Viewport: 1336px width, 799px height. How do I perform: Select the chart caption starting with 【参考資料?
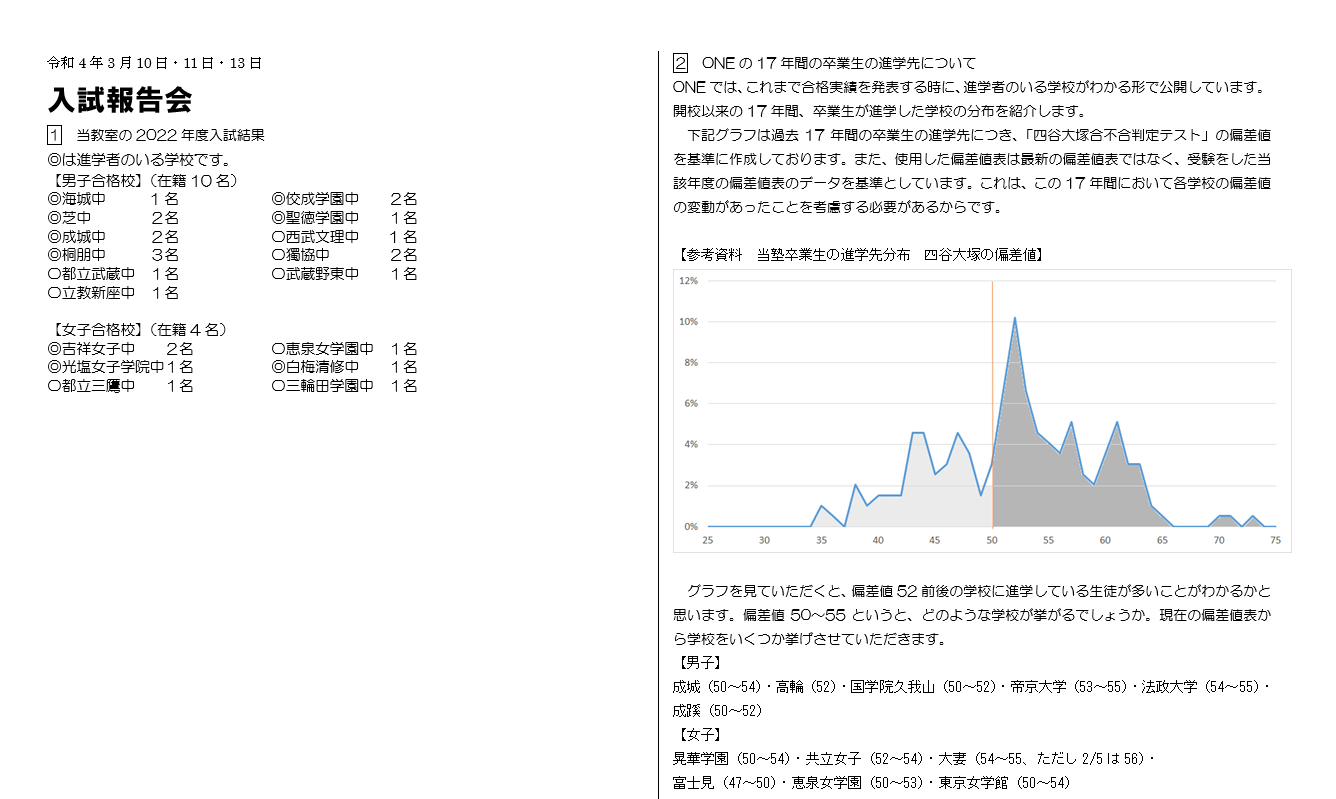860,255
